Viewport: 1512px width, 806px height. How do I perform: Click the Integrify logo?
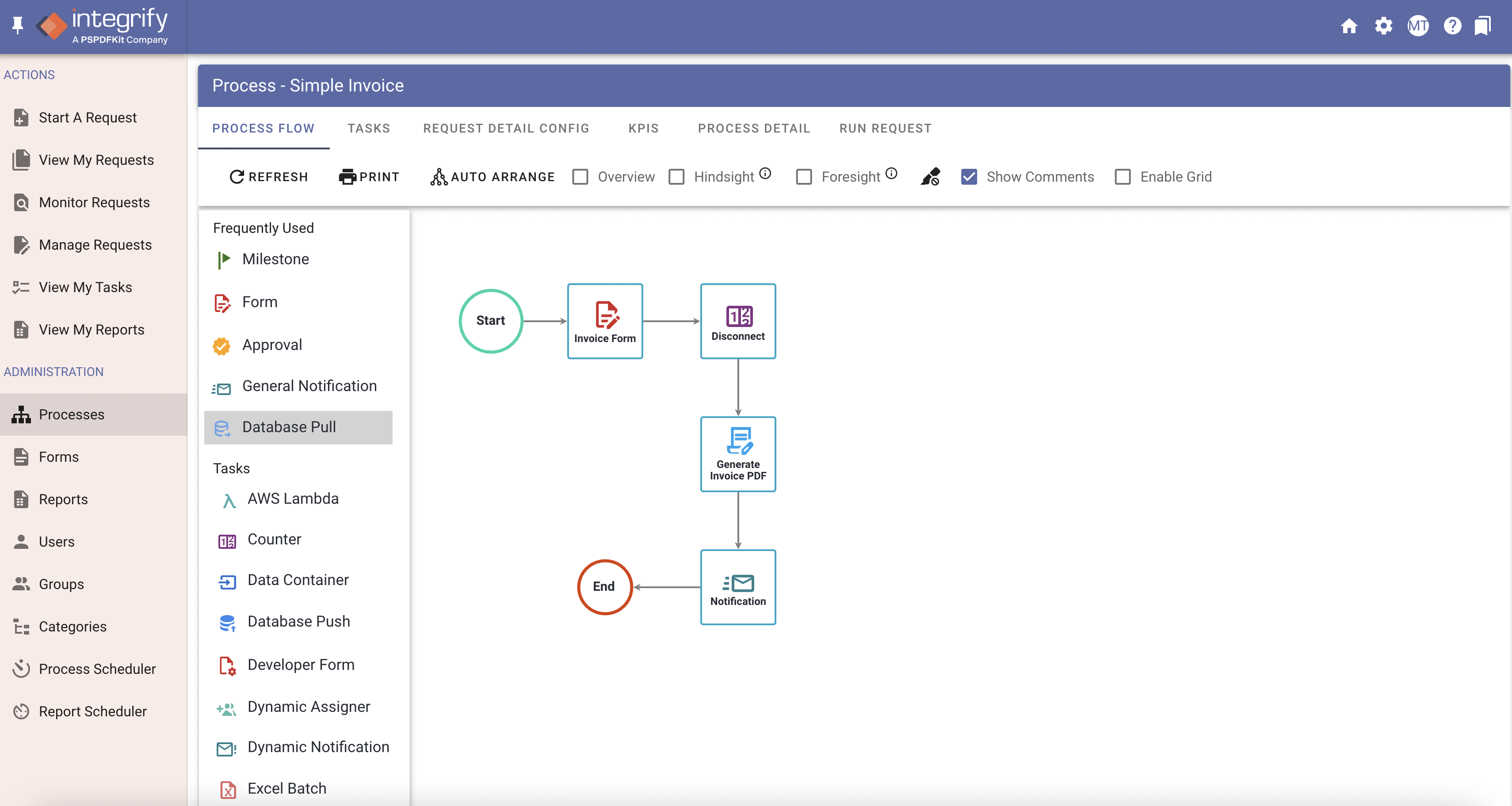(102, 26)
